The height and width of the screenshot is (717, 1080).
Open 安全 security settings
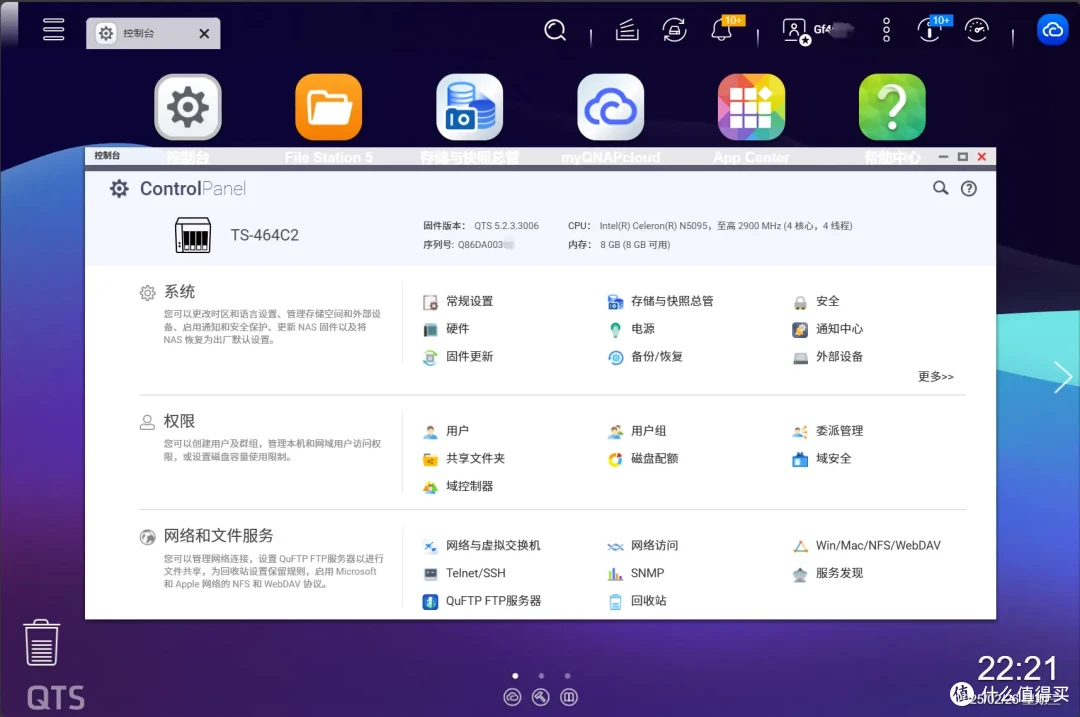pyautogui.click(x=816, y=301)
